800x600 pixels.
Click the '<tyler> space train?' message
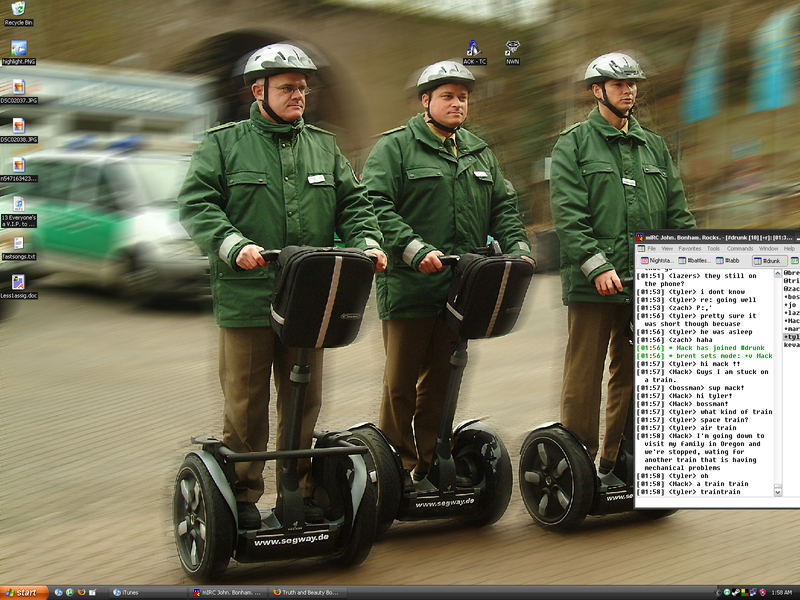pyautogui.click(x=692, y=420)
